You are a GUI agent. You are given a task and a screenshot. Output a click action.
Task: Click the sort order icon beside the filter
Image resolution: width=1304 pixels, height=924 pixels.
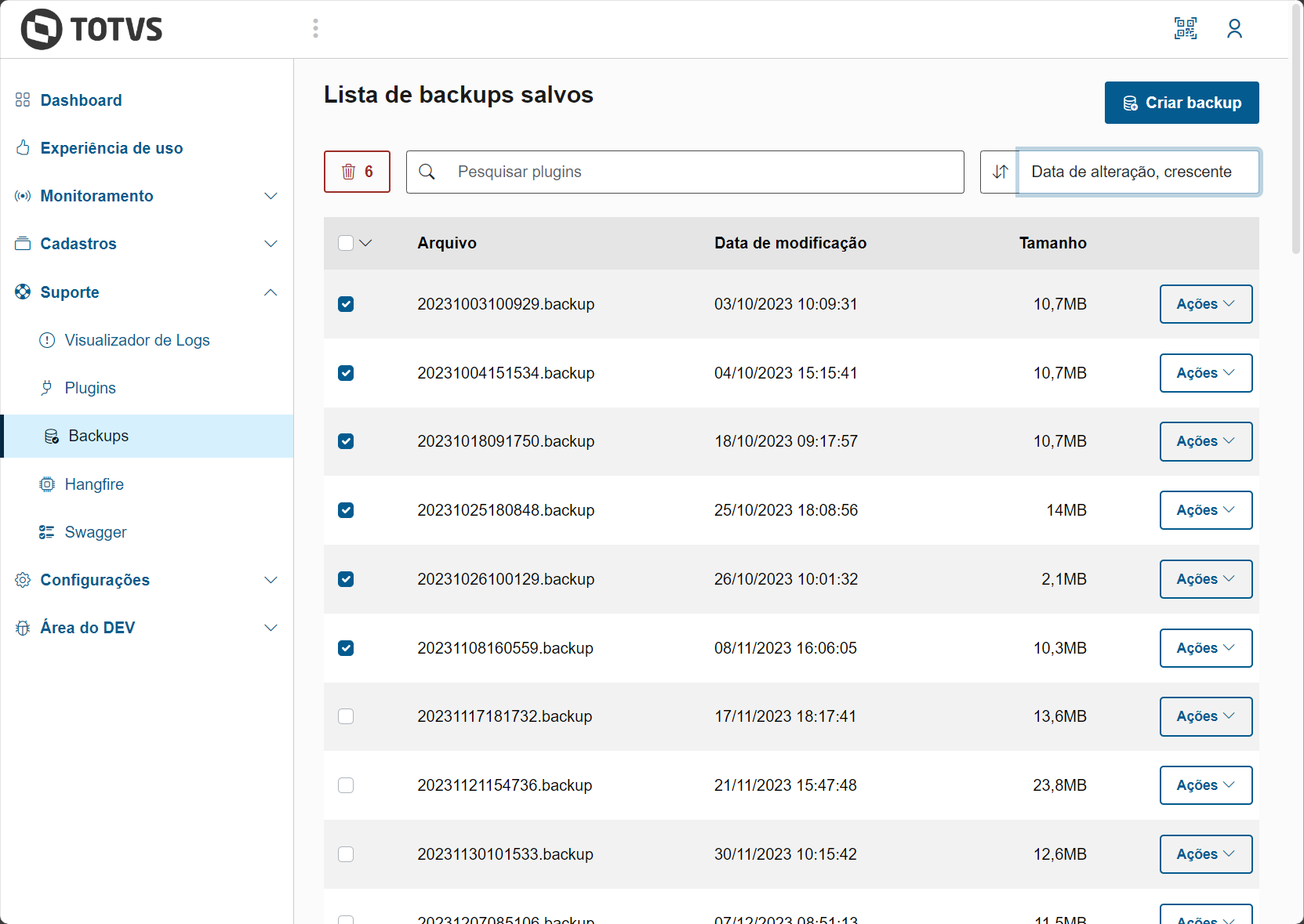pyautogui.click(x=999, y=172)
